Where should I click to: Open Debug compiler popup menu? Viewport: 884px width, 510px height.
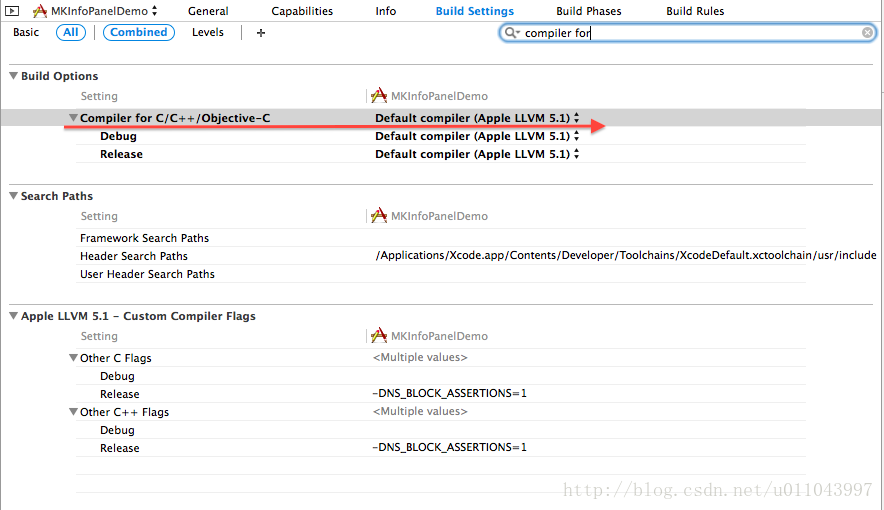[x=477, y=136]
